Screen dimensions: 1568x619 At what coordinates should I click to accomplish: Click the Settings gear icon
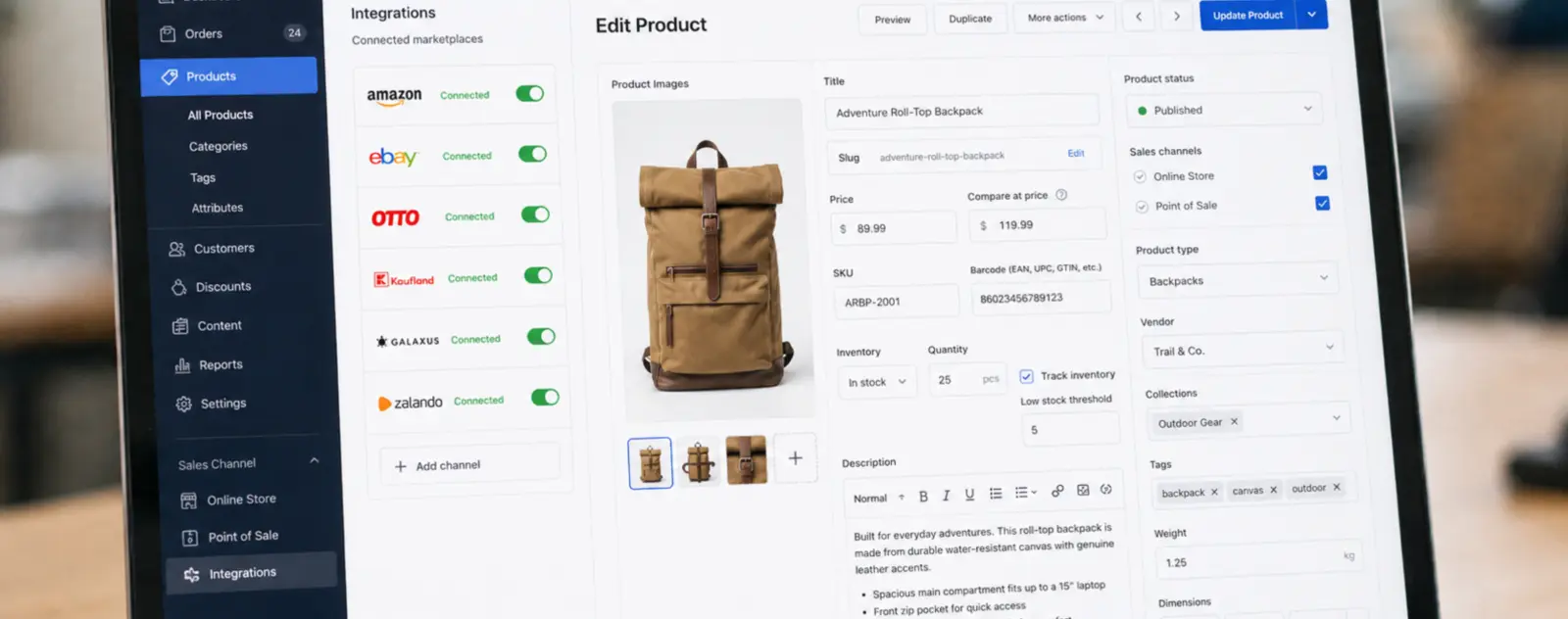pos(183,404)
